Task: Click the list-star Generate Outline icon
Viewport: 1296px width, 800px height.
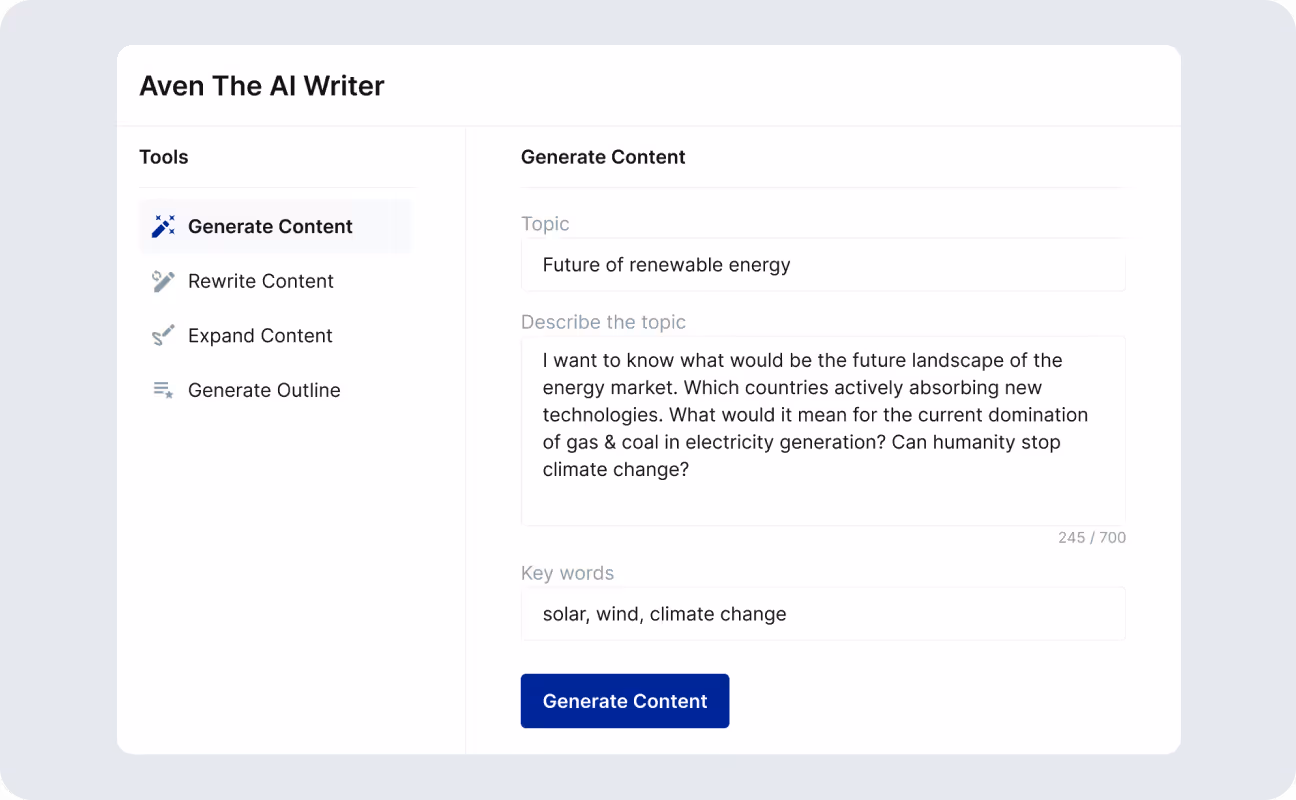Action: pos(163,390)
